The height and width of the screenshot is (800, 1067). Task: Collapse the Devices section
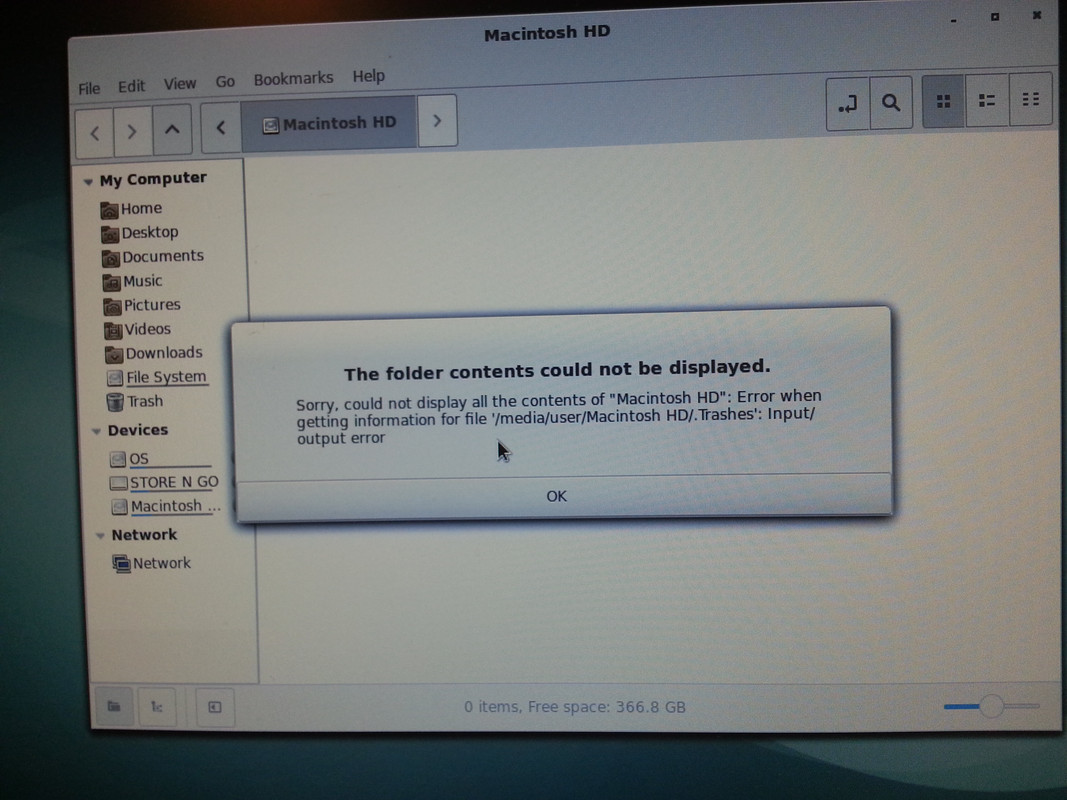tap(96, 431)
